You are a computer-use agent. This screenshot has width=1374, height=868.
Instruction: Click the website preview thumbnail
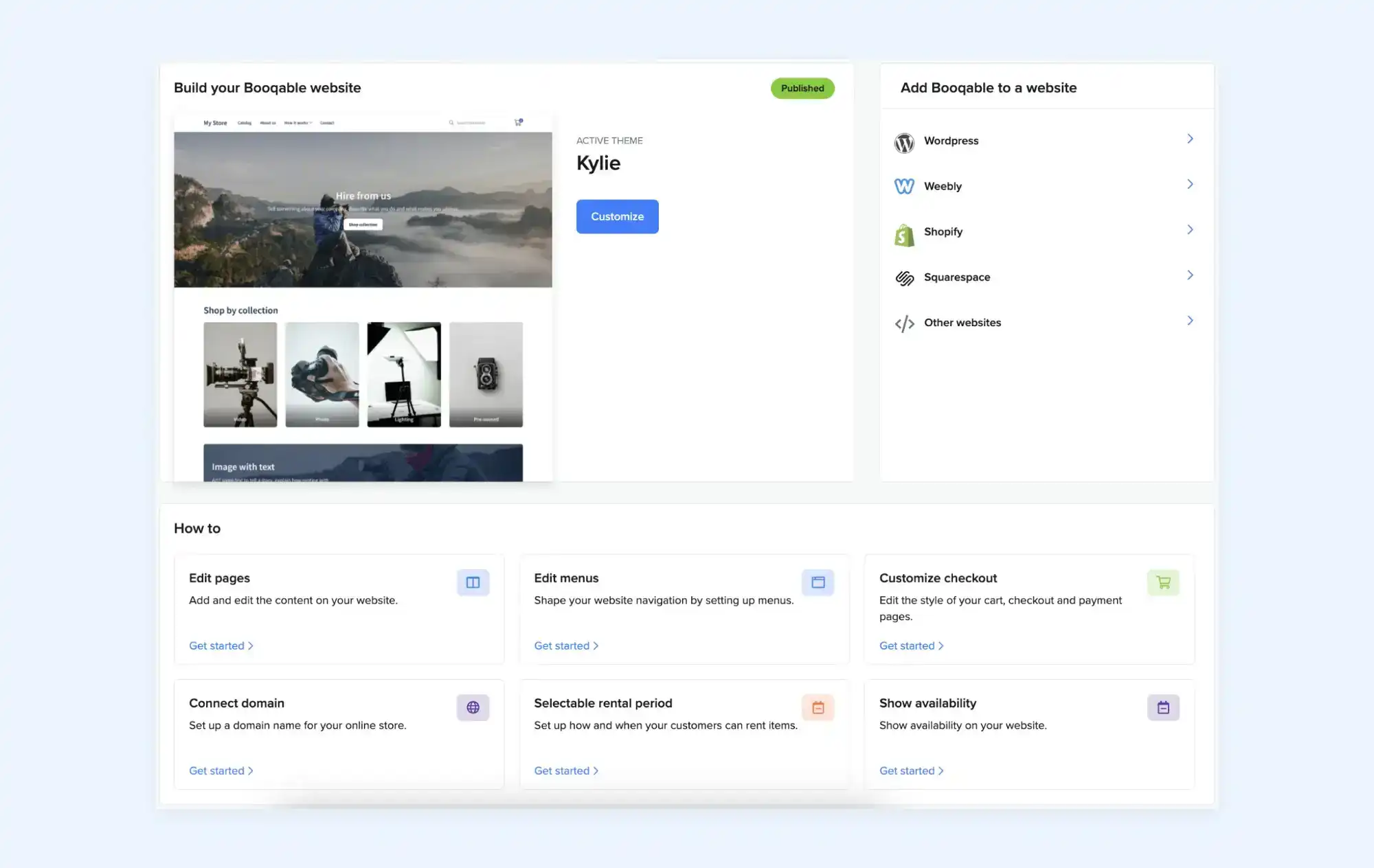(x=363, y=288)
